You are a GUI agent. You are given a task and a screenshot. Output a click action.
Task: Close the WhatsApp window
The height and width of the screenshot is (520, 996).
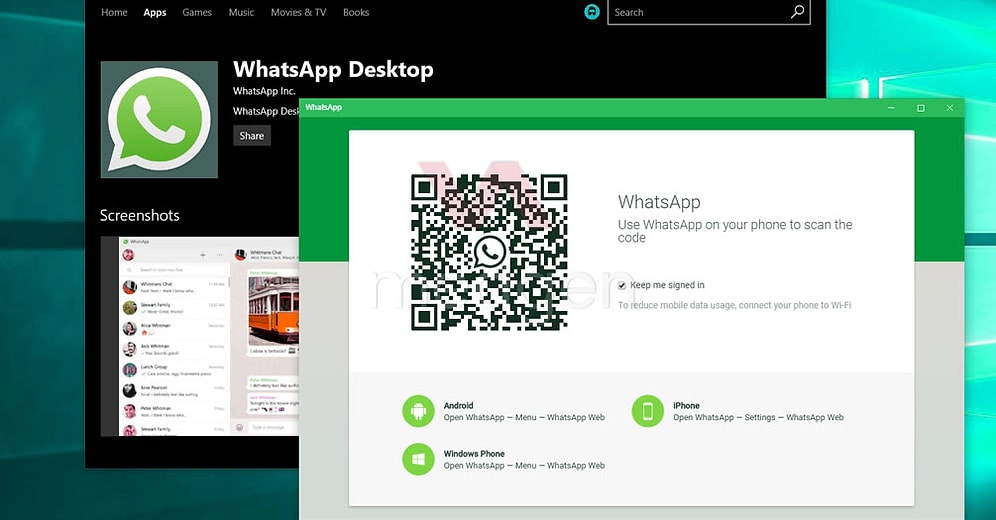click(950, 108)
